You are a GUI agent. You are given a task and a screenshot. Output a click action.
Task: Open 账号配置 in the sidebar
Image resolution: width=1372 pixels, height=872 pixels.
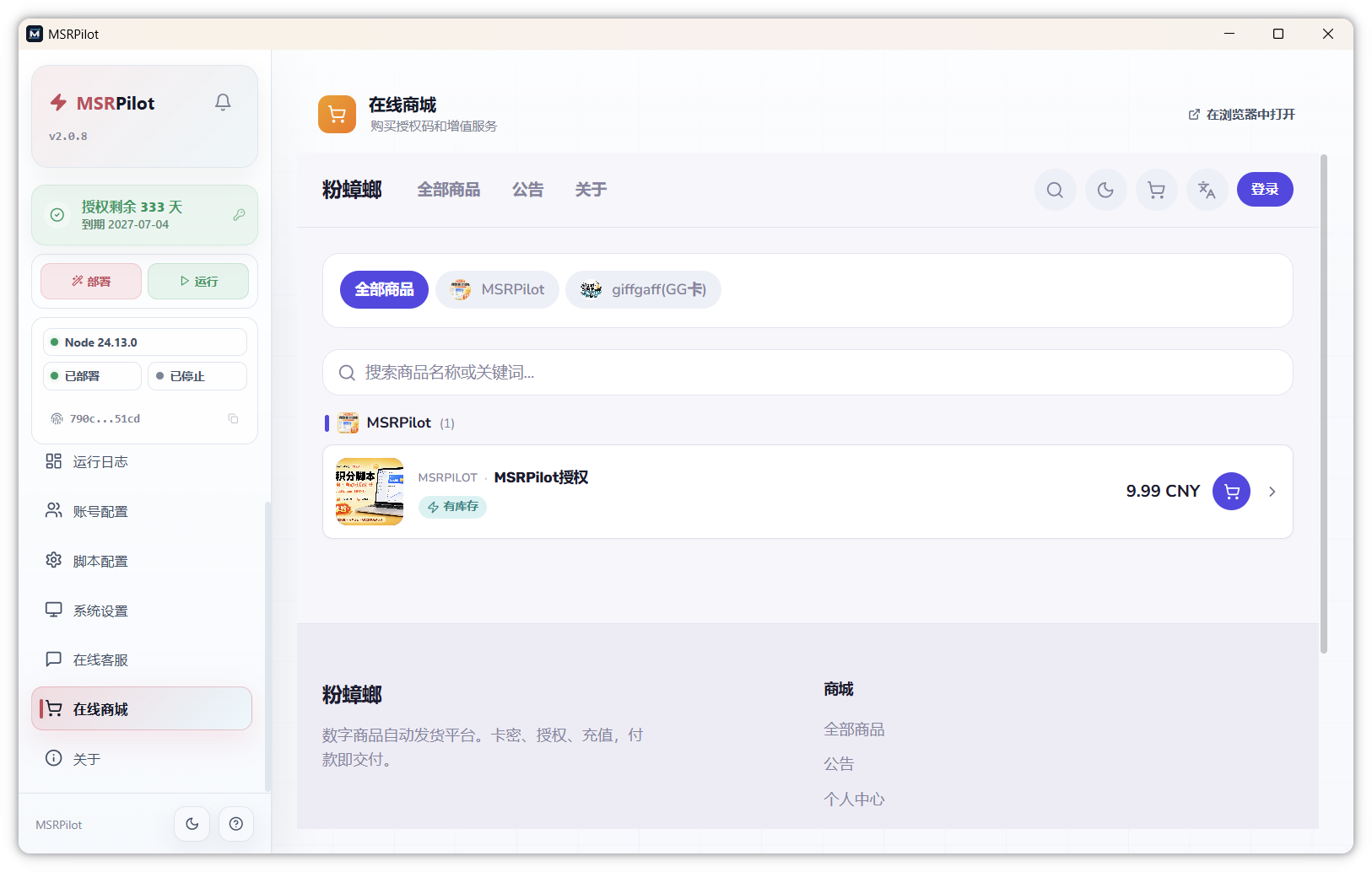click(142, 511)
